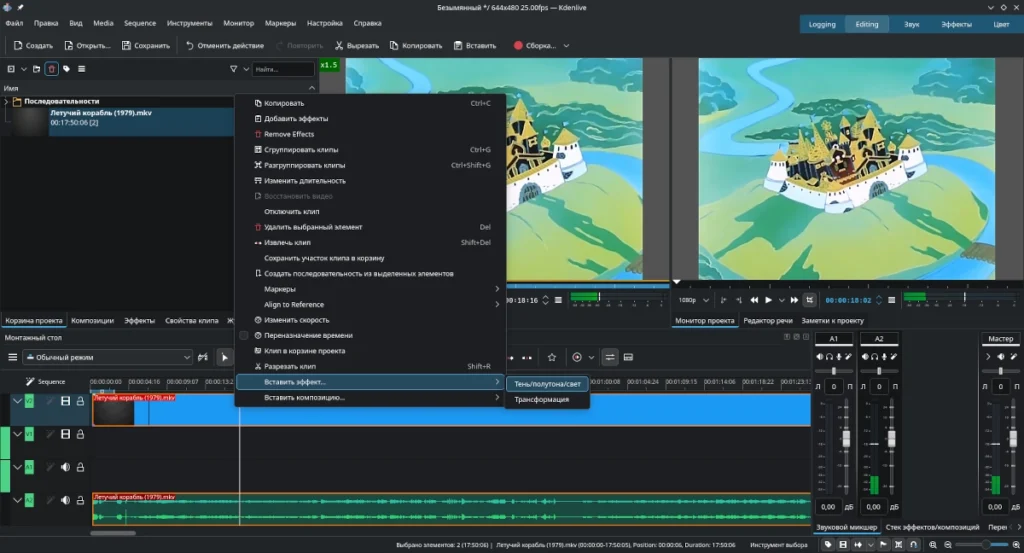Select Трансформация effect from submenu
The width and height of the screenshot is (1024, 553).
(547, 400)
